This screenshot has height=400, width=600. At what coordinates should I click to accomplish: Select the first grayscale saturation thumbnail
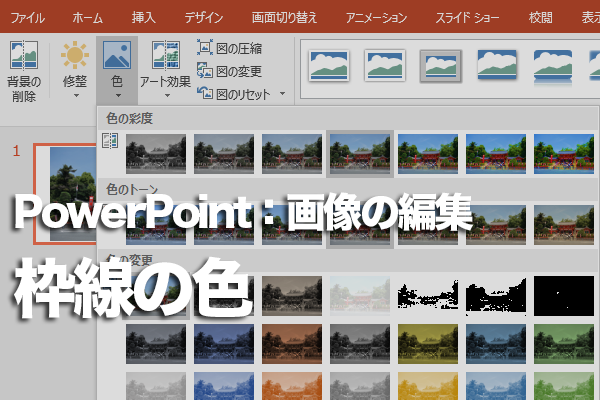click(x=156, y=154)
